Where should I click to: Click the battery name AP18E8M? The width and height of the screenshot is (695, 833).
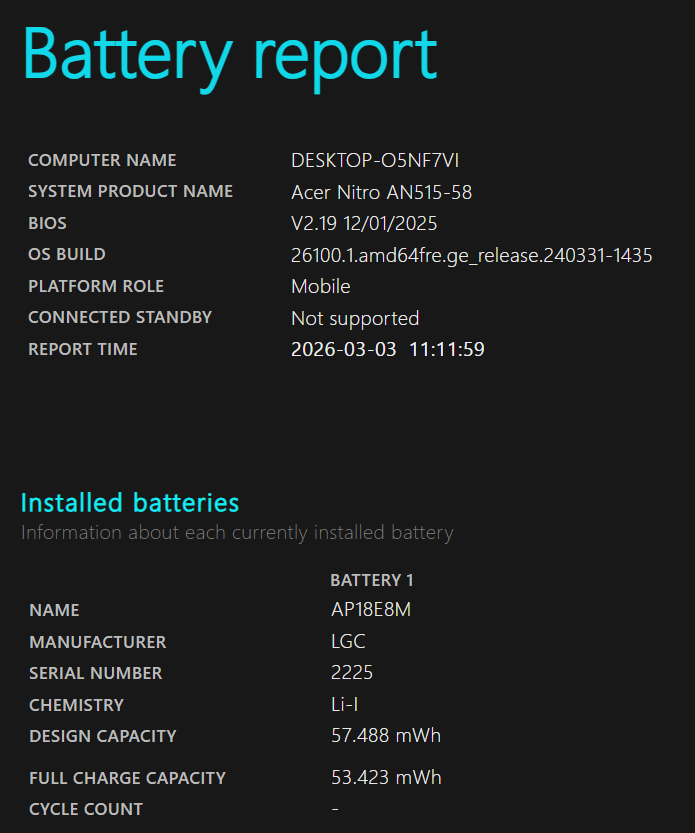point(370,610)
